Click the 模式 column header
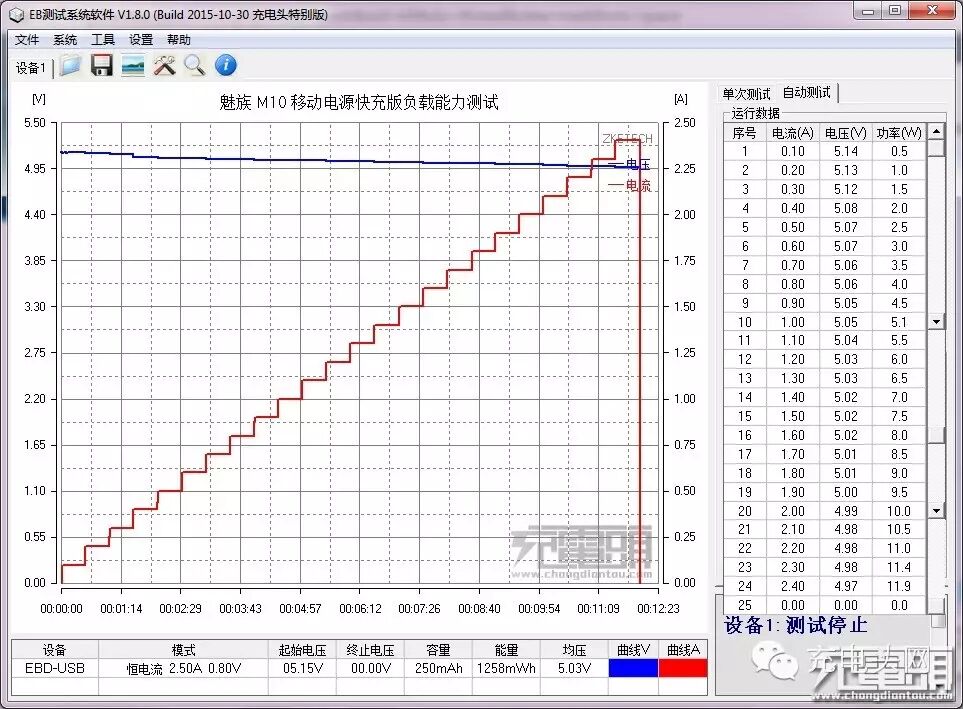 click(x=183, y=650)
